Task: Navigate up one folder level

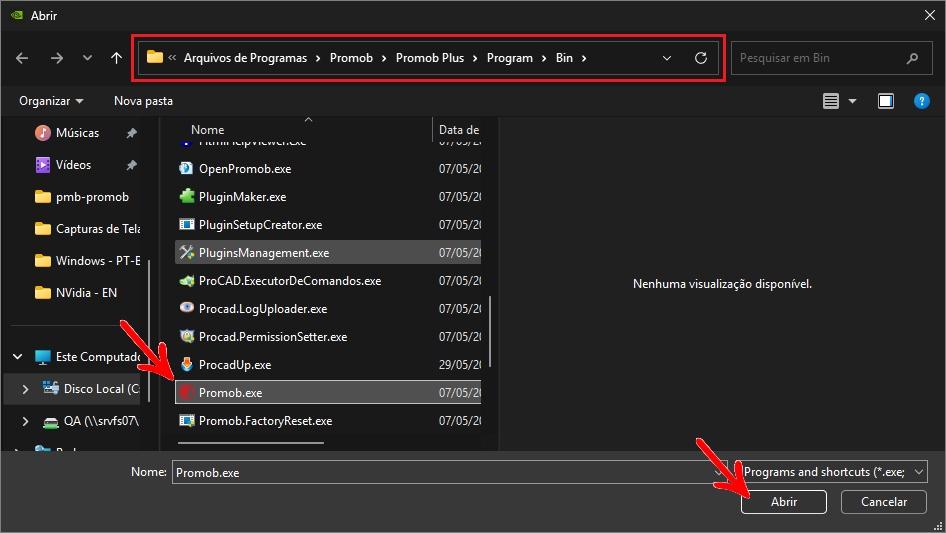Action: [x=116, y=58]
